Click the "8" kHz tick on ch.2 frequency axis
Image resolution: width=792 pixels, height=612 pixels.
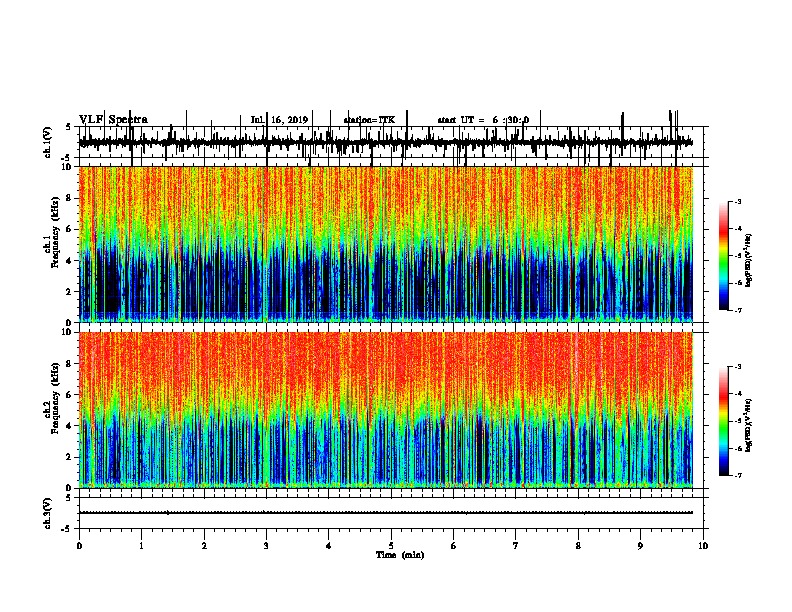point(70,364)
